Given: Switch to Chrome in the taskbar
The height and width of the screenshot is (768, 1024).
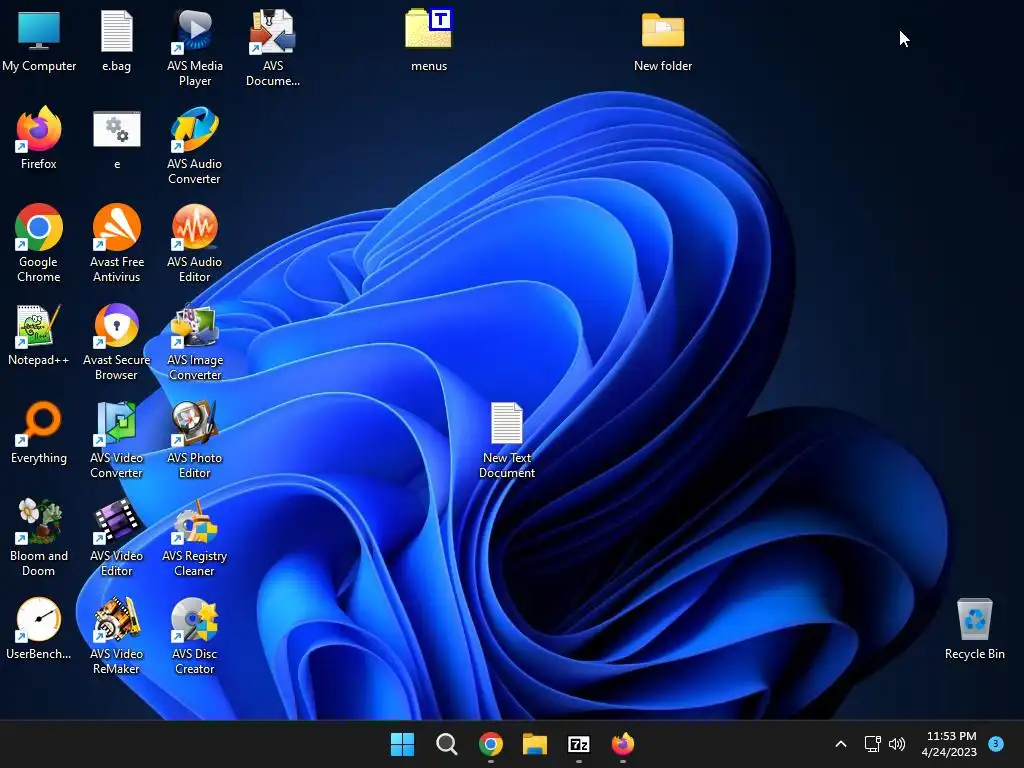Looking at the screenshot, I should [490, 744].
